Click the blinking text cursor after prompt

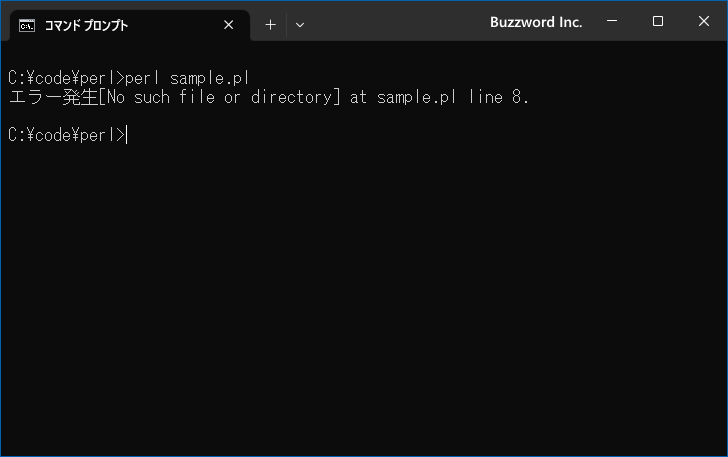point(127,135)
